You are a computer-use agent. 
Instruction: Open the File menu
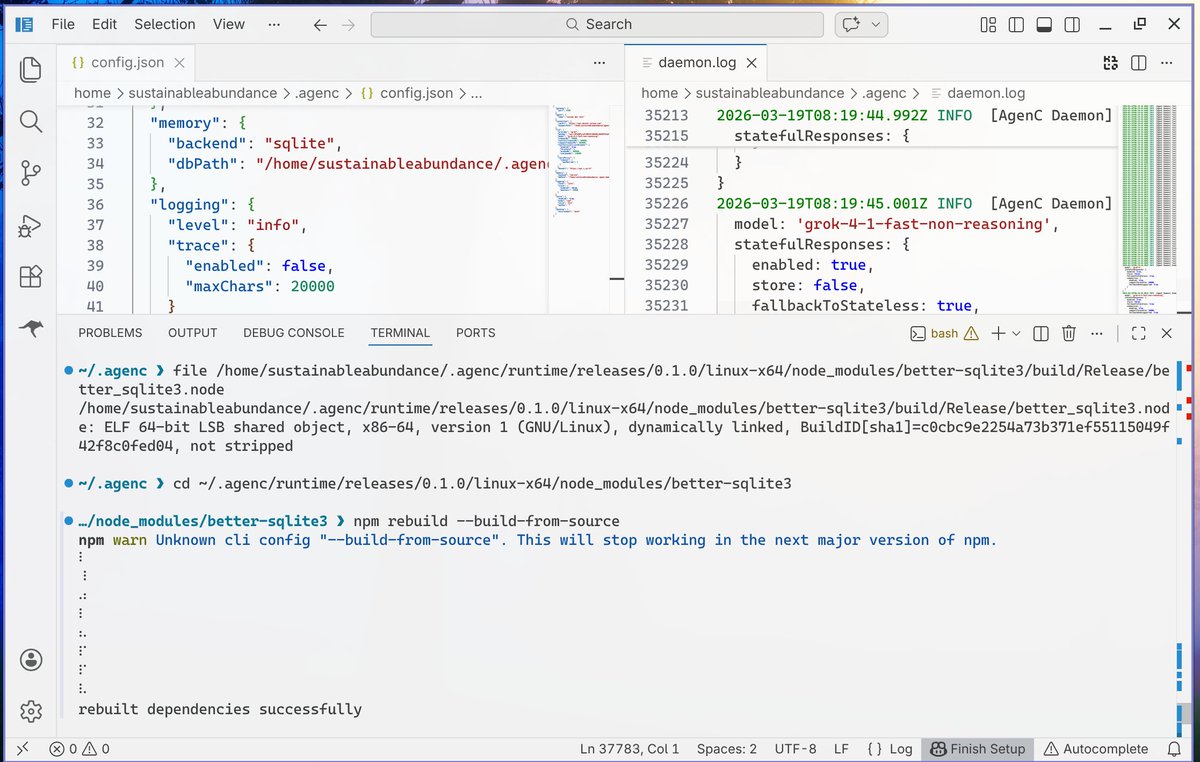coord(62,24)
